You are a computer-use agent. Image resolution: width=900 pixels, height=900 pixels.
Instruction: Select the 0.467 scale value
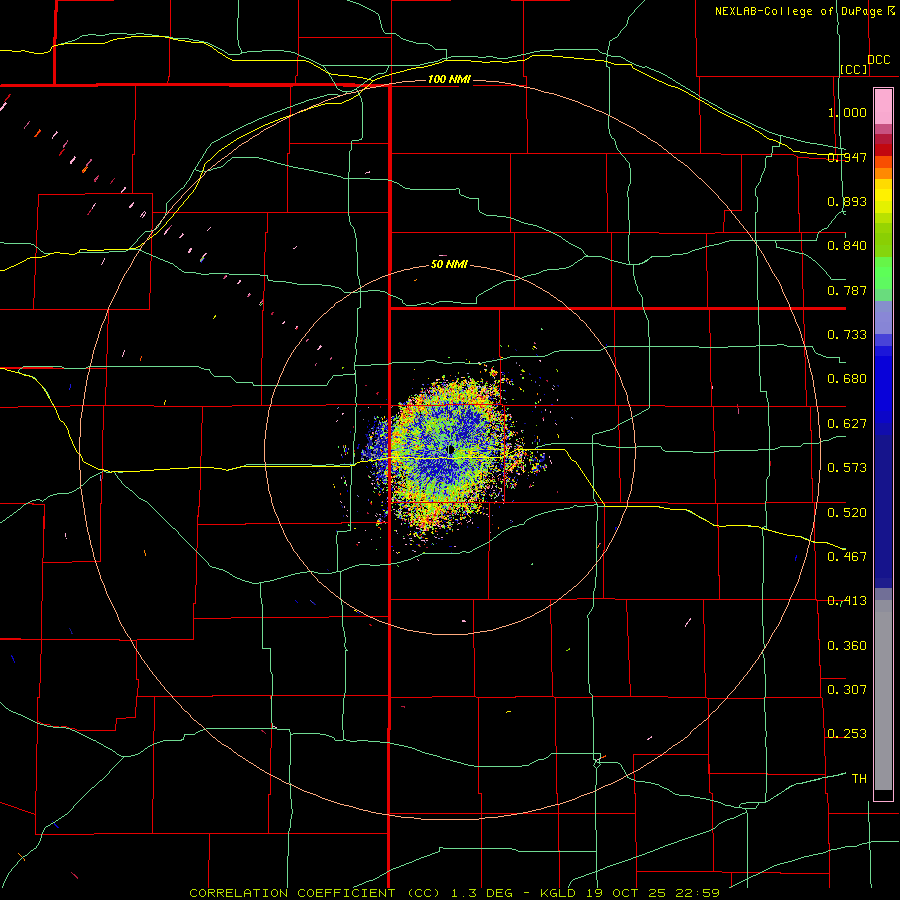(x=847, y=557)
